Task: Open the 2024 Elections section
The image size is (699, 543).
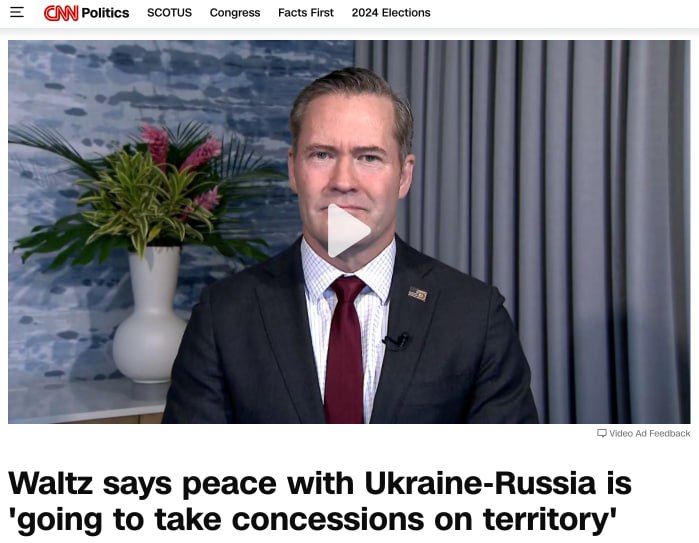Action: [391, 12]
